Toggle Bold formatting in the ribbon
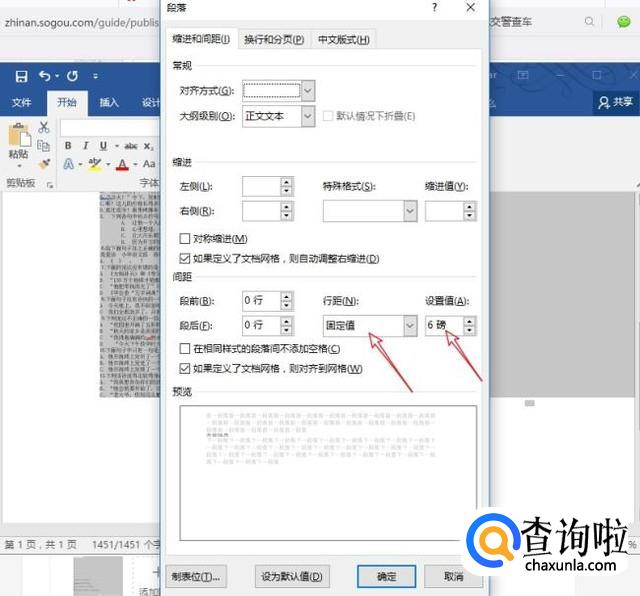The height and width of the screenshot is (596, 640). click(x=68, y=146)
